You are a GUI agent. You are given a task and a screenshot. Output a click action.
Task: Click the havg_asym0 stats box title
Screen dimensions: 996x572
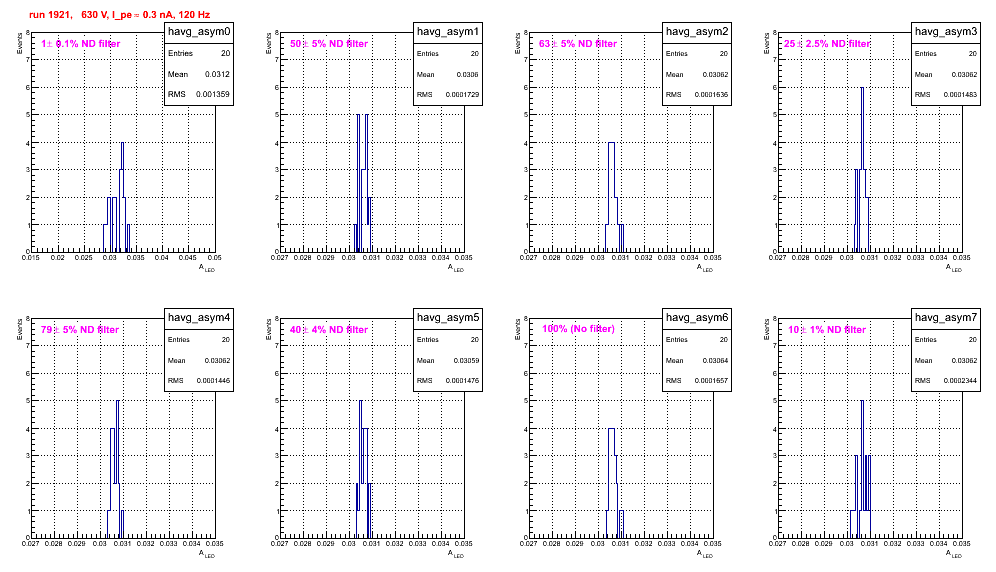click(199, 32)
